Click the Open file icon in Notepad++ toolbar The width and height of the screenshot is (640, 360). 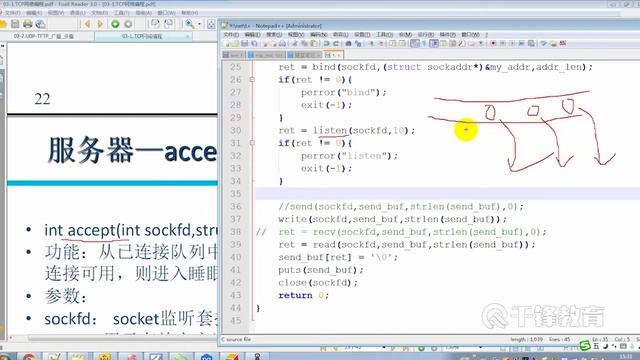tap(235, 43)
